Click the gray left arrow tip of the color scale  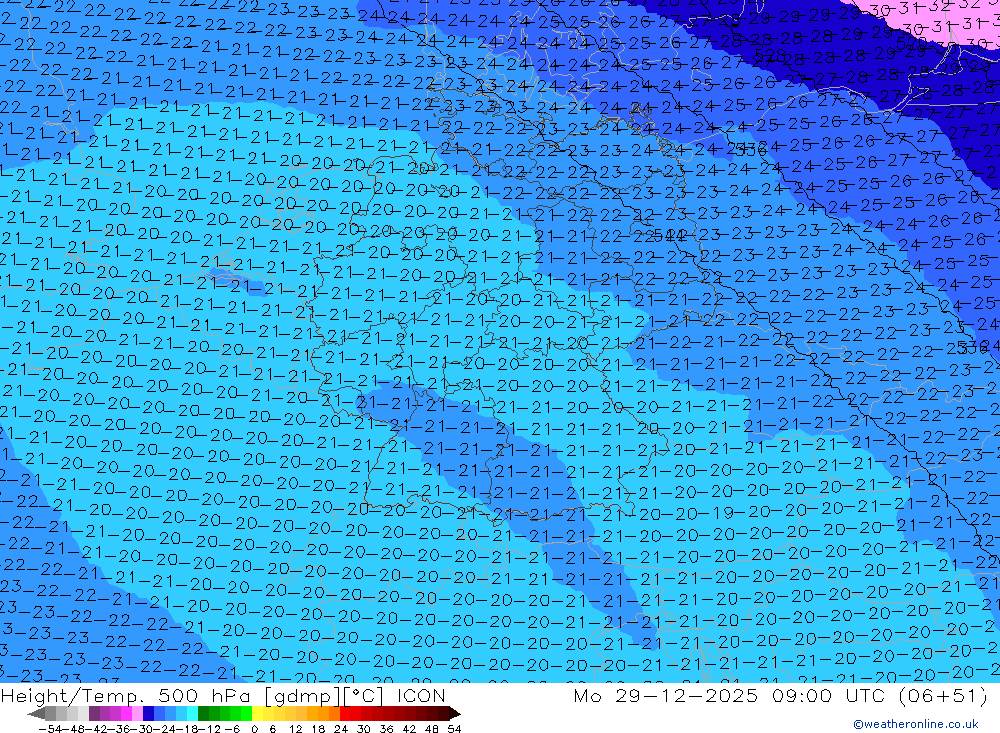point(35,713)
